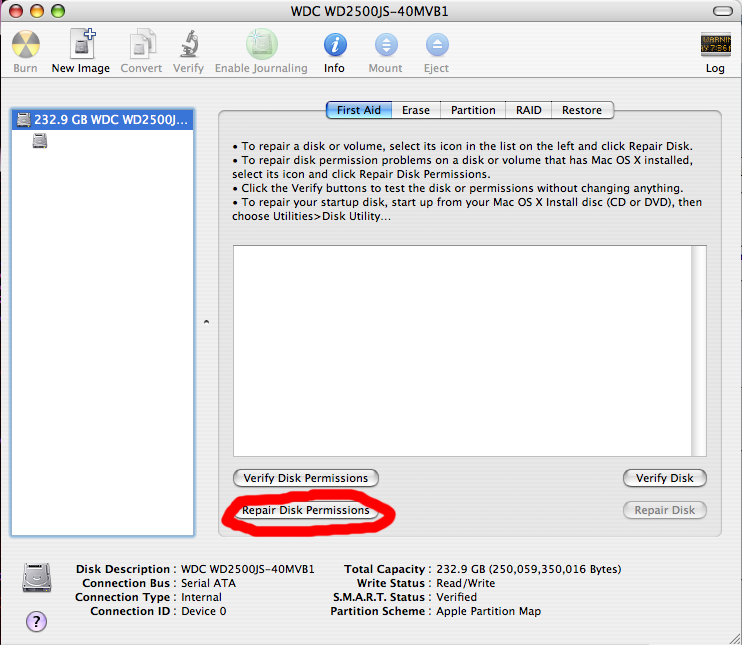Click the Repair Disk button
This screenshot has width=742, height=645.
(665, 510)
